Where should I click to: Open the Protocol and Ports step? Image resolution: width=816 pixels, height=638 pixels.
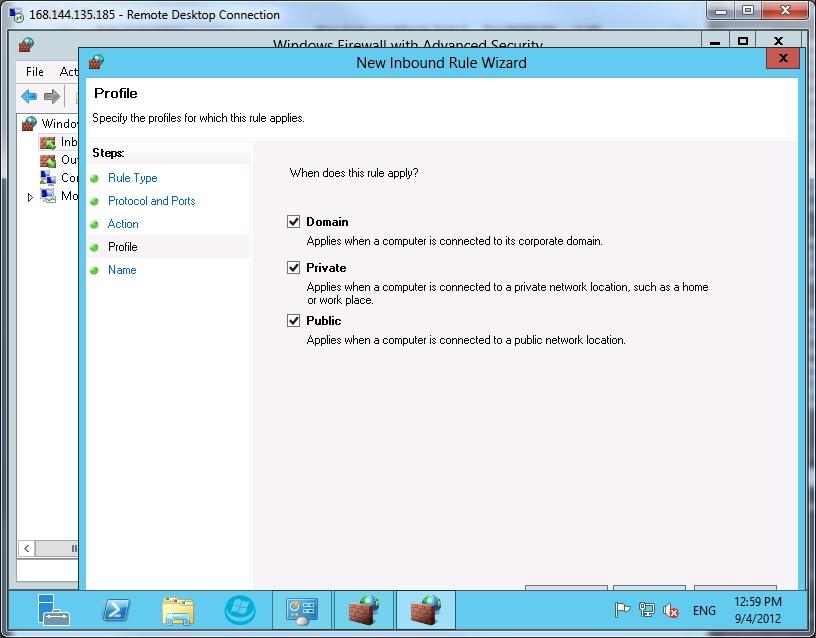tap(151, 201)
